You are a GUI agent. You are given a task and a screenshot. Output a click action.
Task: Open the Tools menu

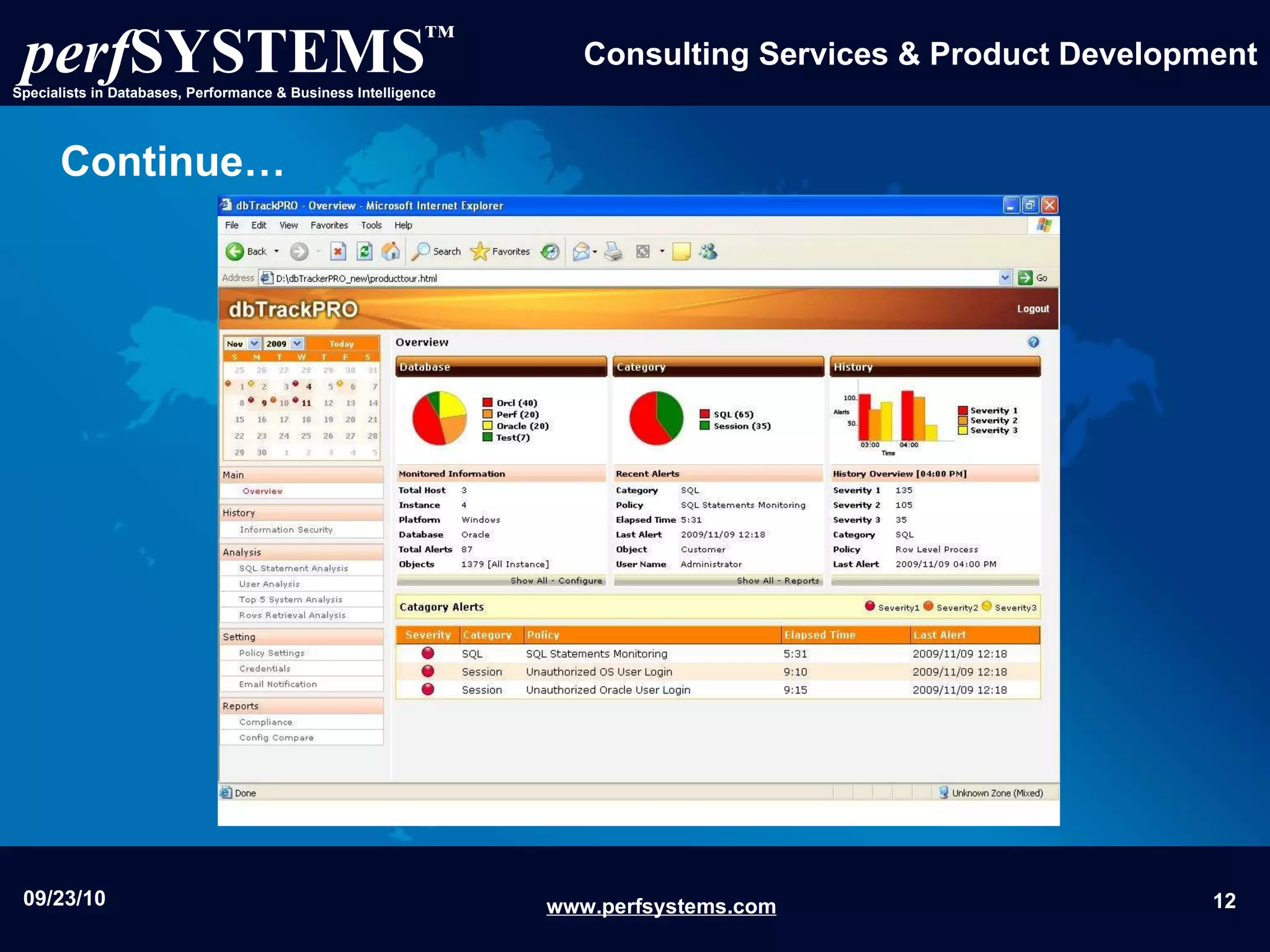click(371, 225)
